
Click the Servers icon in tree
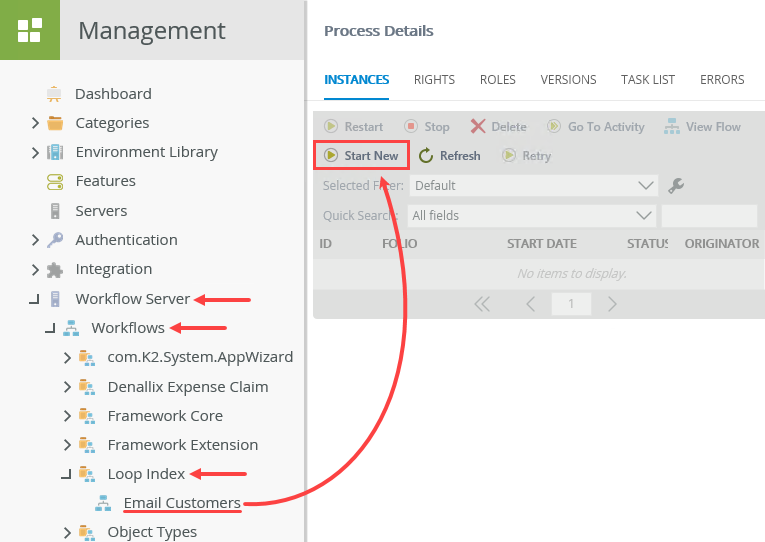point(55,211)
